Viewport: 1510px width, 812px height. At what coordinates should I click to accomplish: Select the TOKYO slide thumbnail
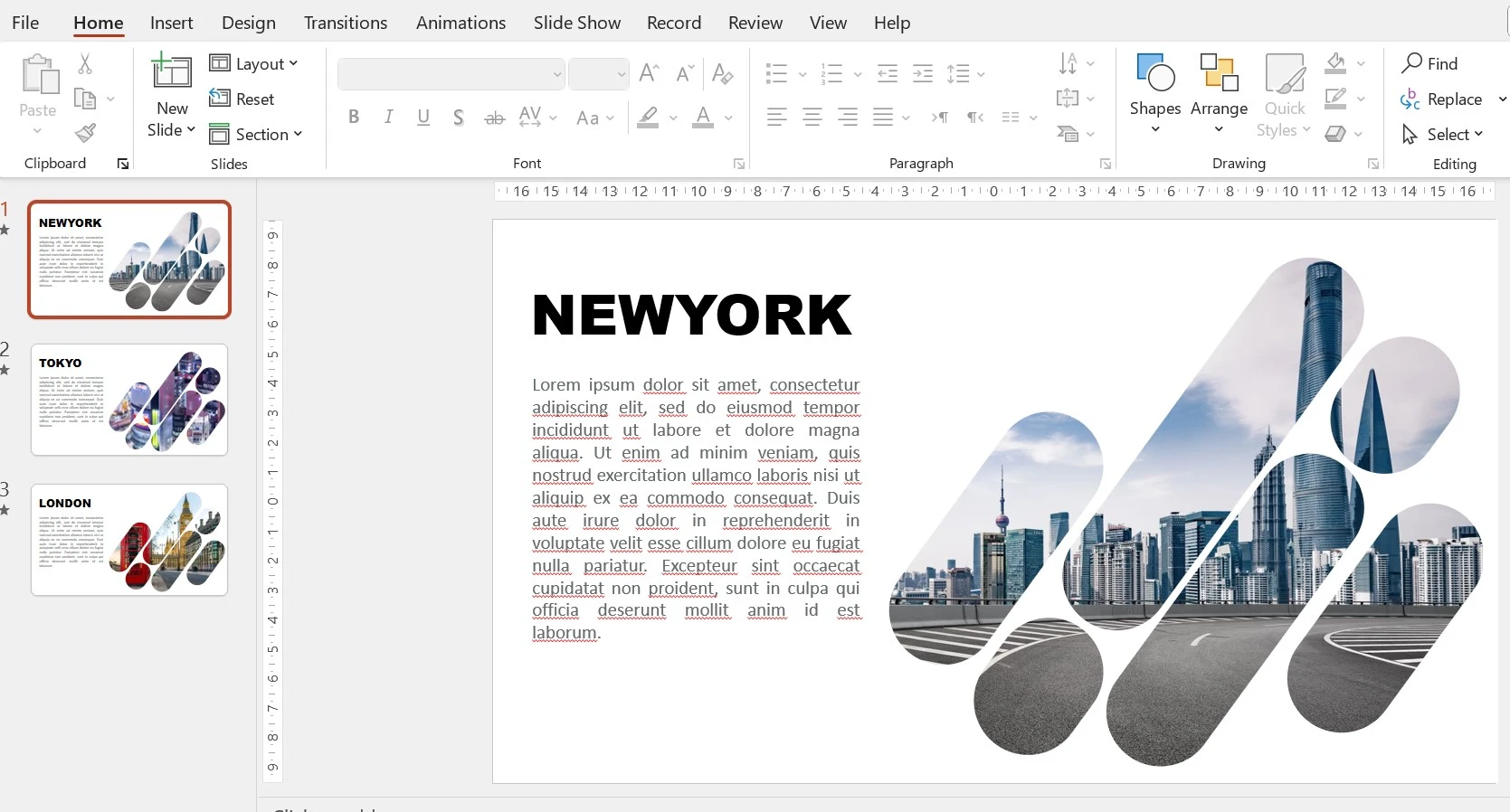(129, 400)
